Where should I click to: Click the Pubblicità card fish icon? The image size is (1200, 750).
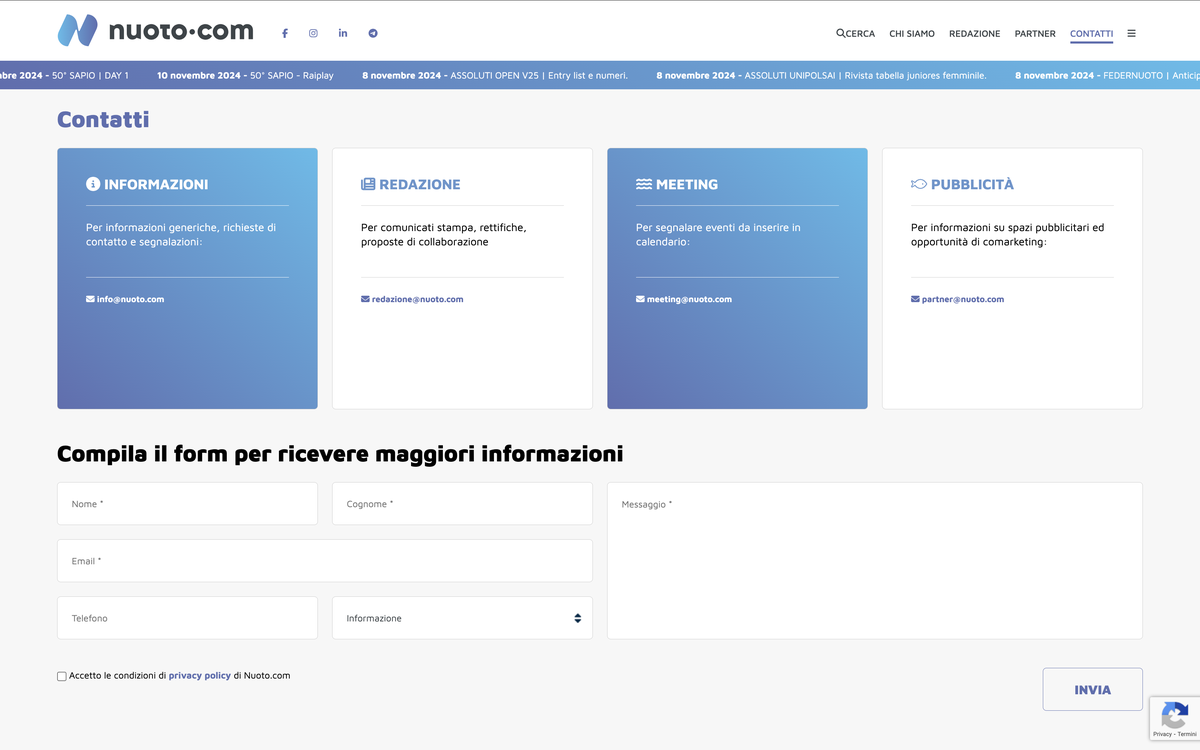tap(919, 184)
